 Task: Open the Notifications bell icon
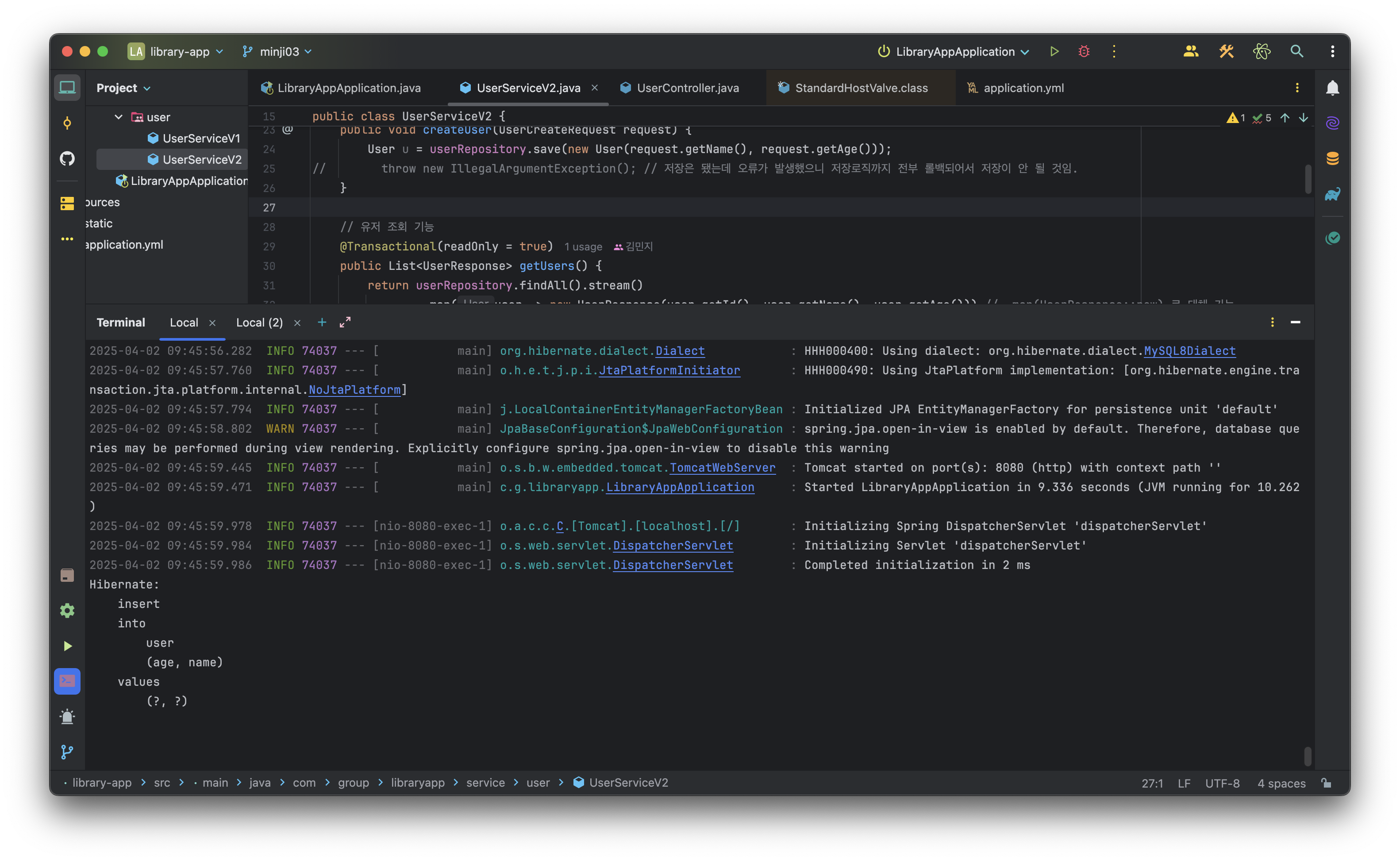coord(1332,88)
